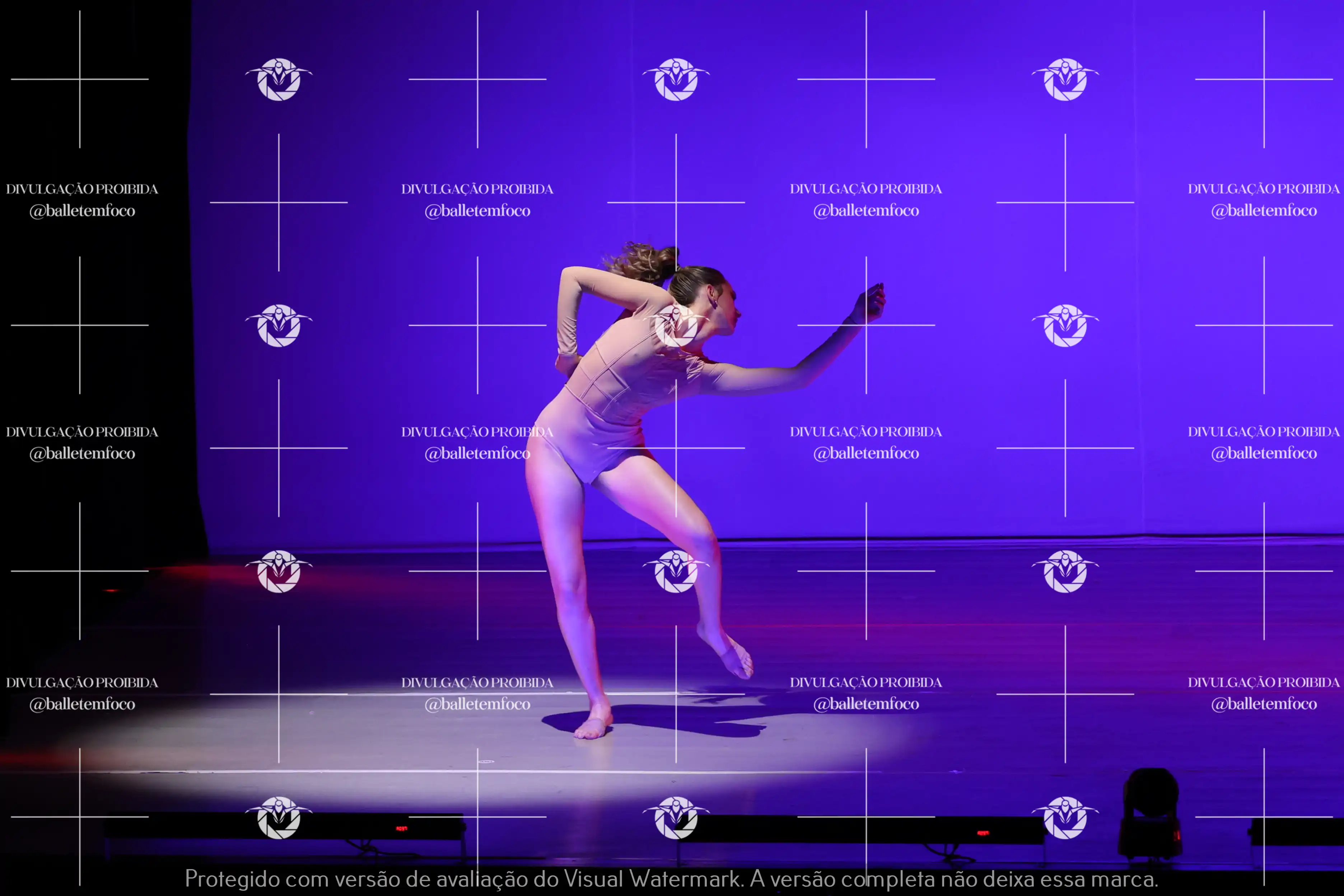Click the watermark logo beside the stage light fixture
This screenshot has width=1344, height=896.
click(x=1065, y=818)
